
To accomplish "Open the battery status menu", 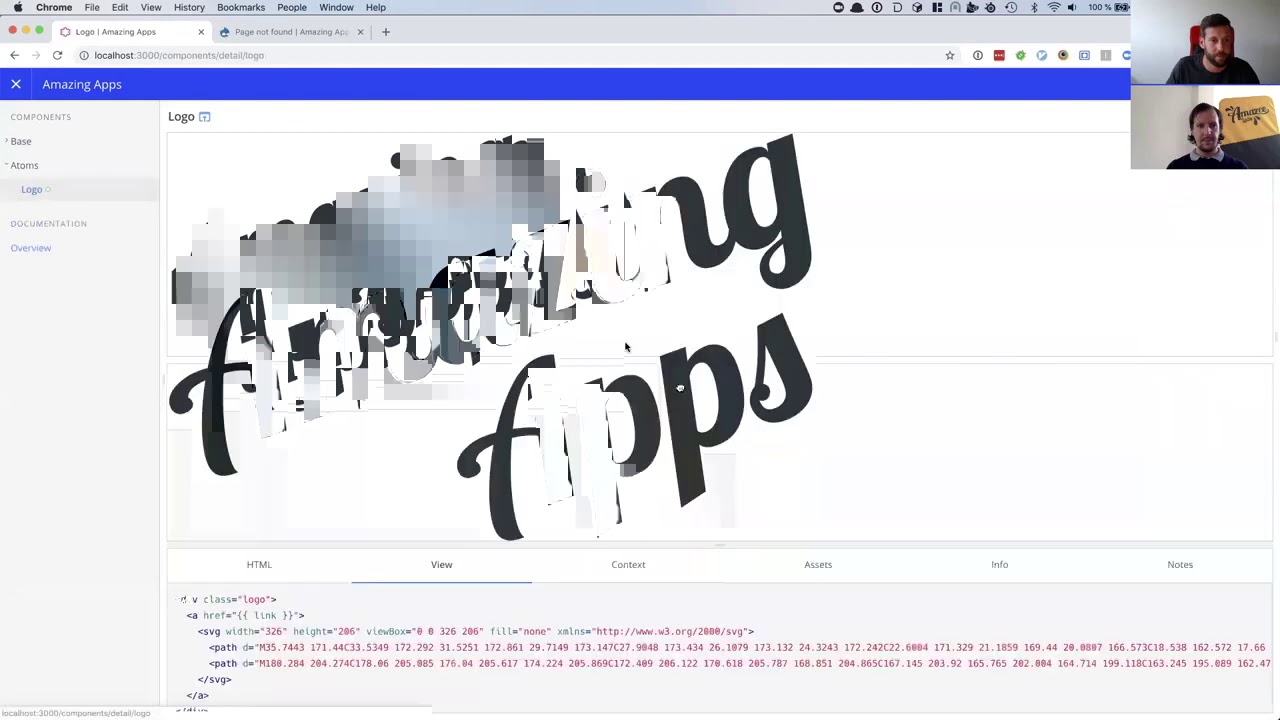I will [1108, 7].
